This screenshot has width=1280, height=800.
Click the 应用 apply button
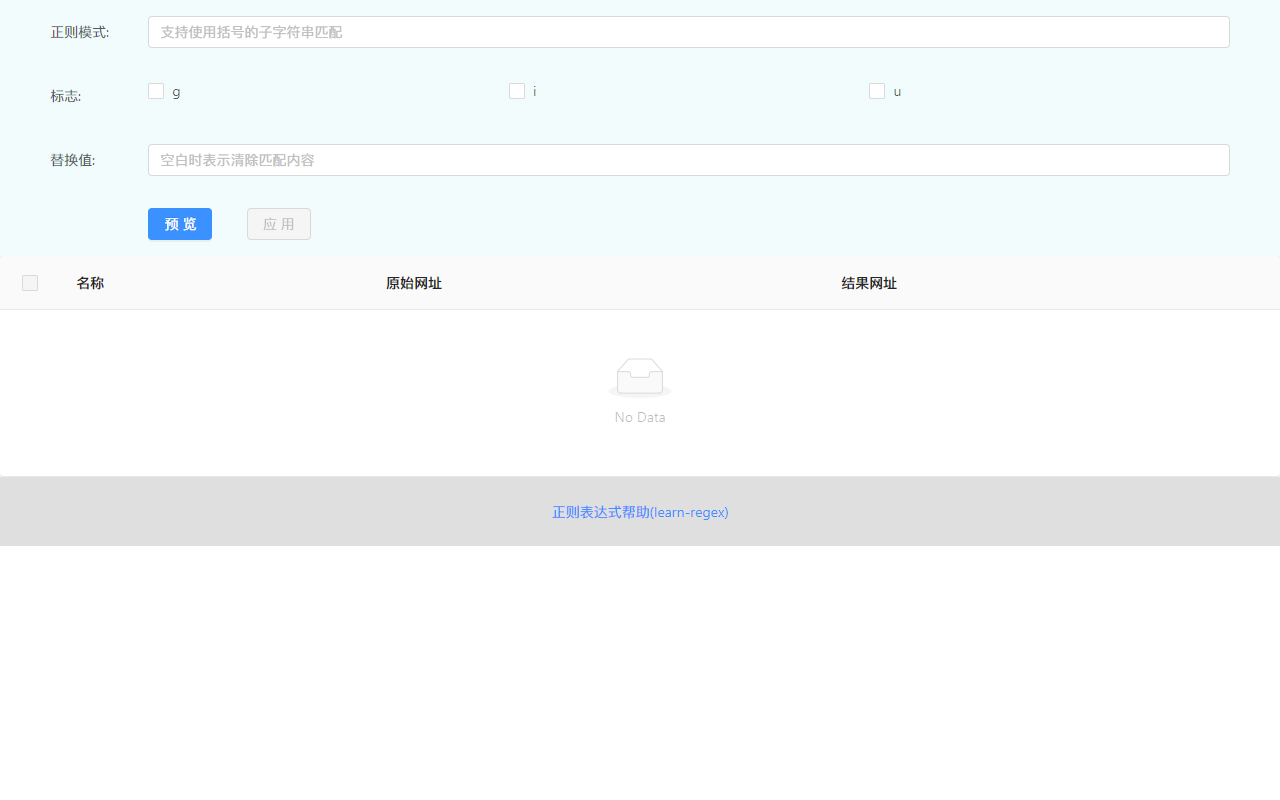point(278,224)
